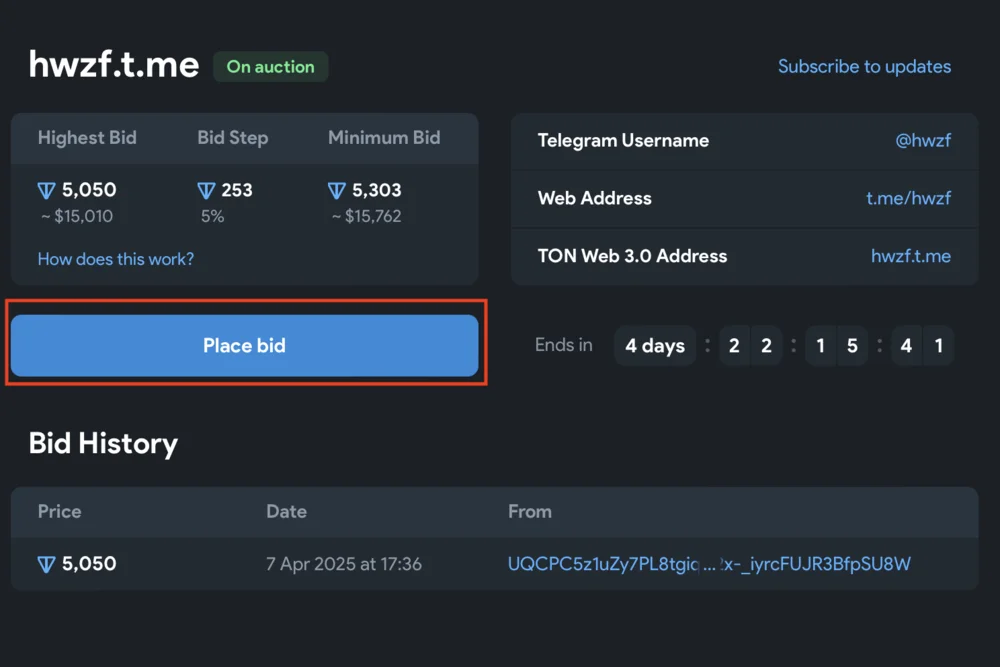Click the Bid History heading
This screenshot has height=667, width=1000.
(103, 443)
